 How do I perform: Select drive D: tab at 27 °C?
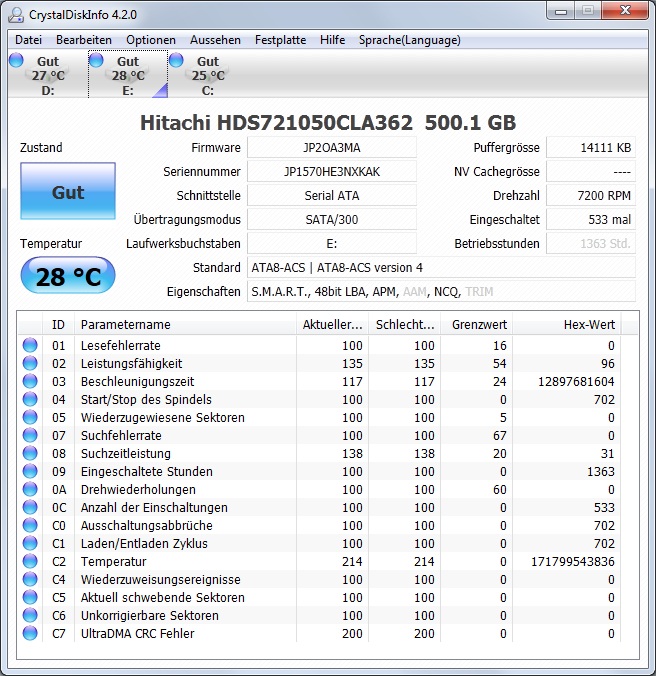click(x=47, y=75)
